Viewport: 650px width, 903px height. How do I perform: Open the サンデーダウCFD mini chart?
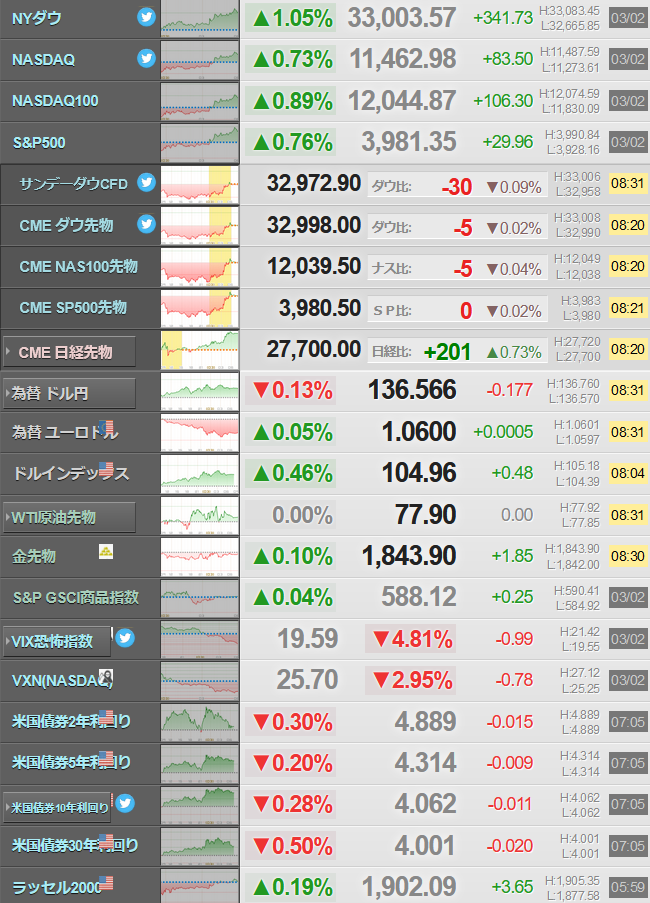tap(200, 184)
